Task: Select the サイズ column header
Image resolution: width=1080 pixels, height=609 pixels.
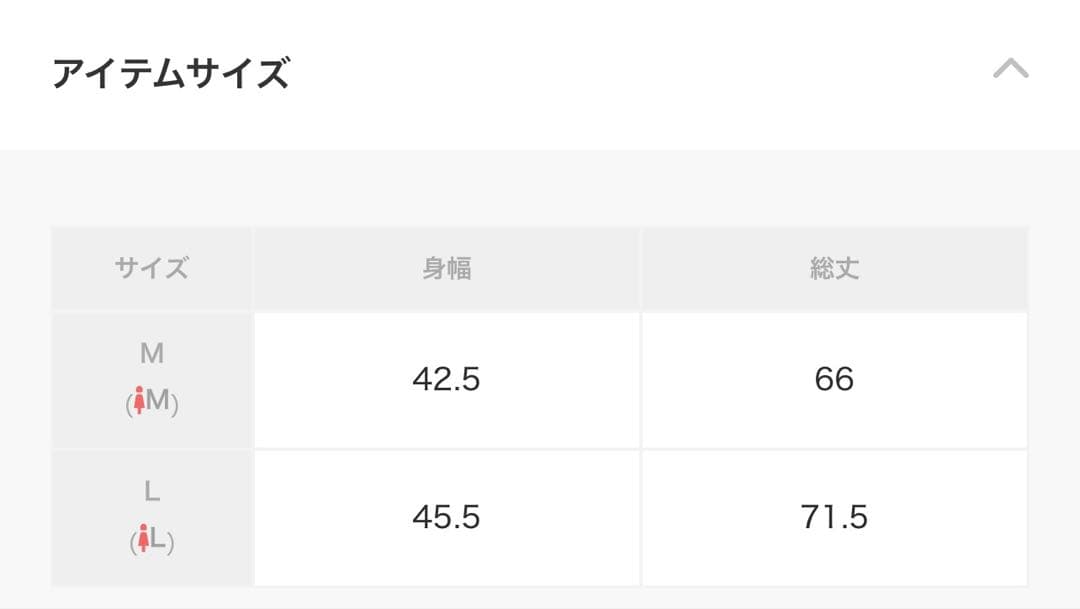Action: (x=152, y=268)
